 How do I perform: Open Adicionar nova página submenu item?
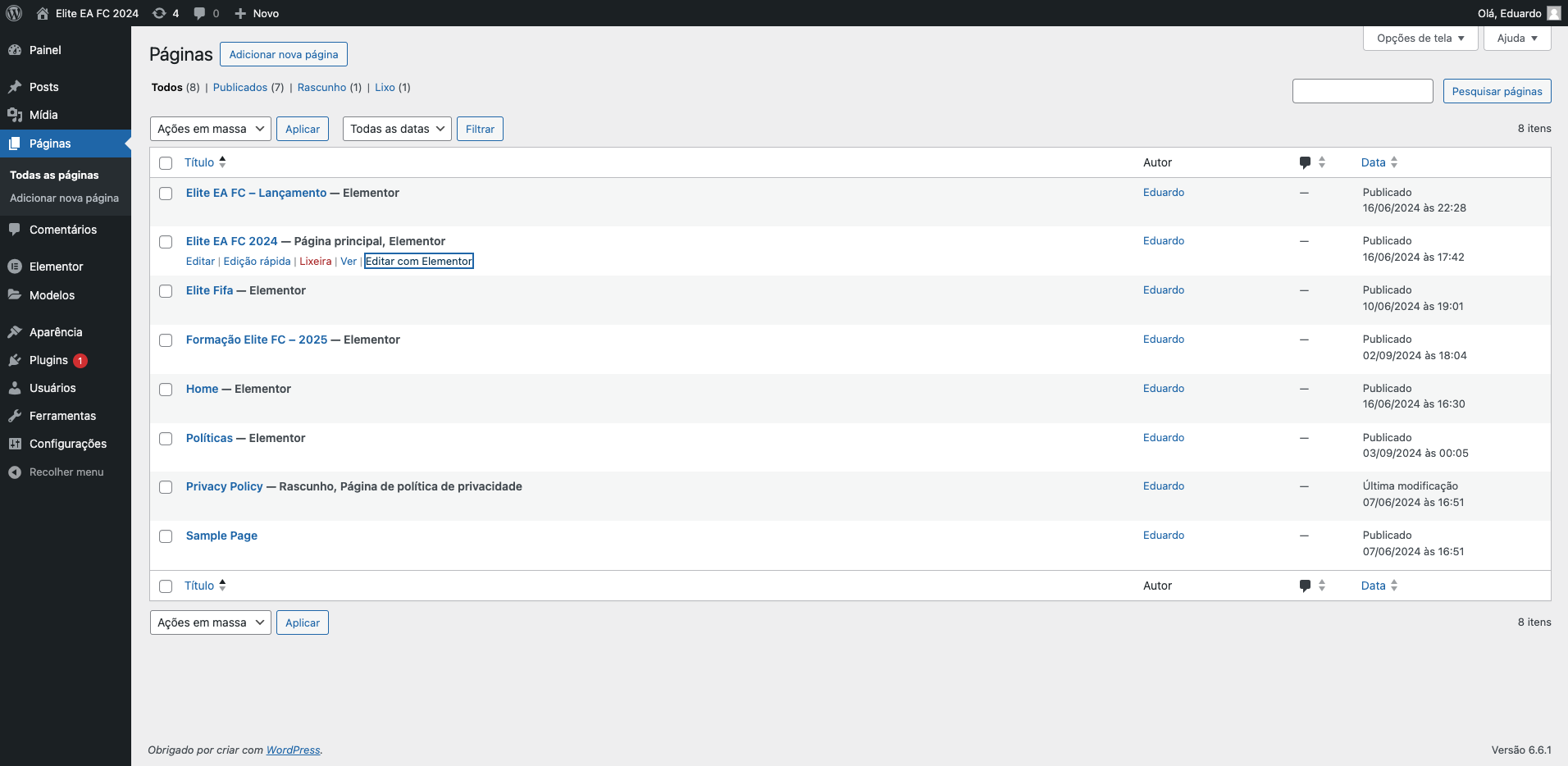coord(64,198)
